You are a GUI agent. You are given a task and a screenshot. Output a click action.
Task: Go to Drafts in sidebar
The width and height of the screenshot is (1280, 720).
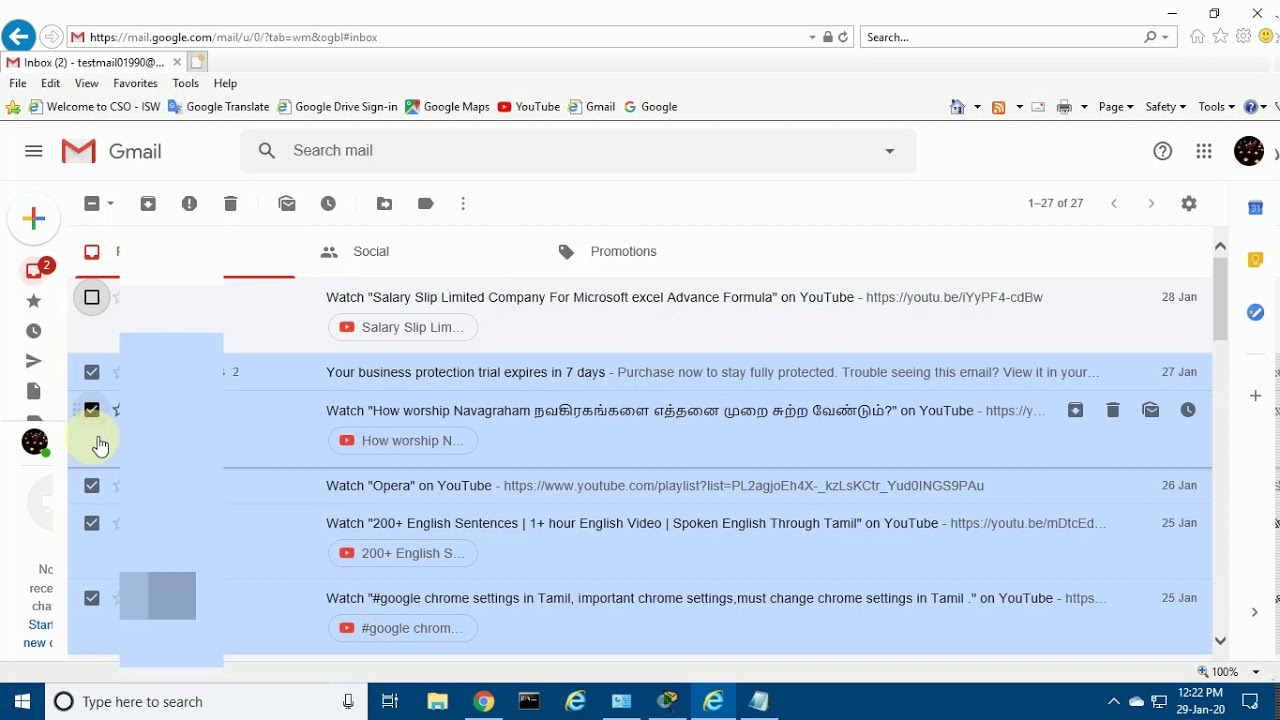coord(34,391)
